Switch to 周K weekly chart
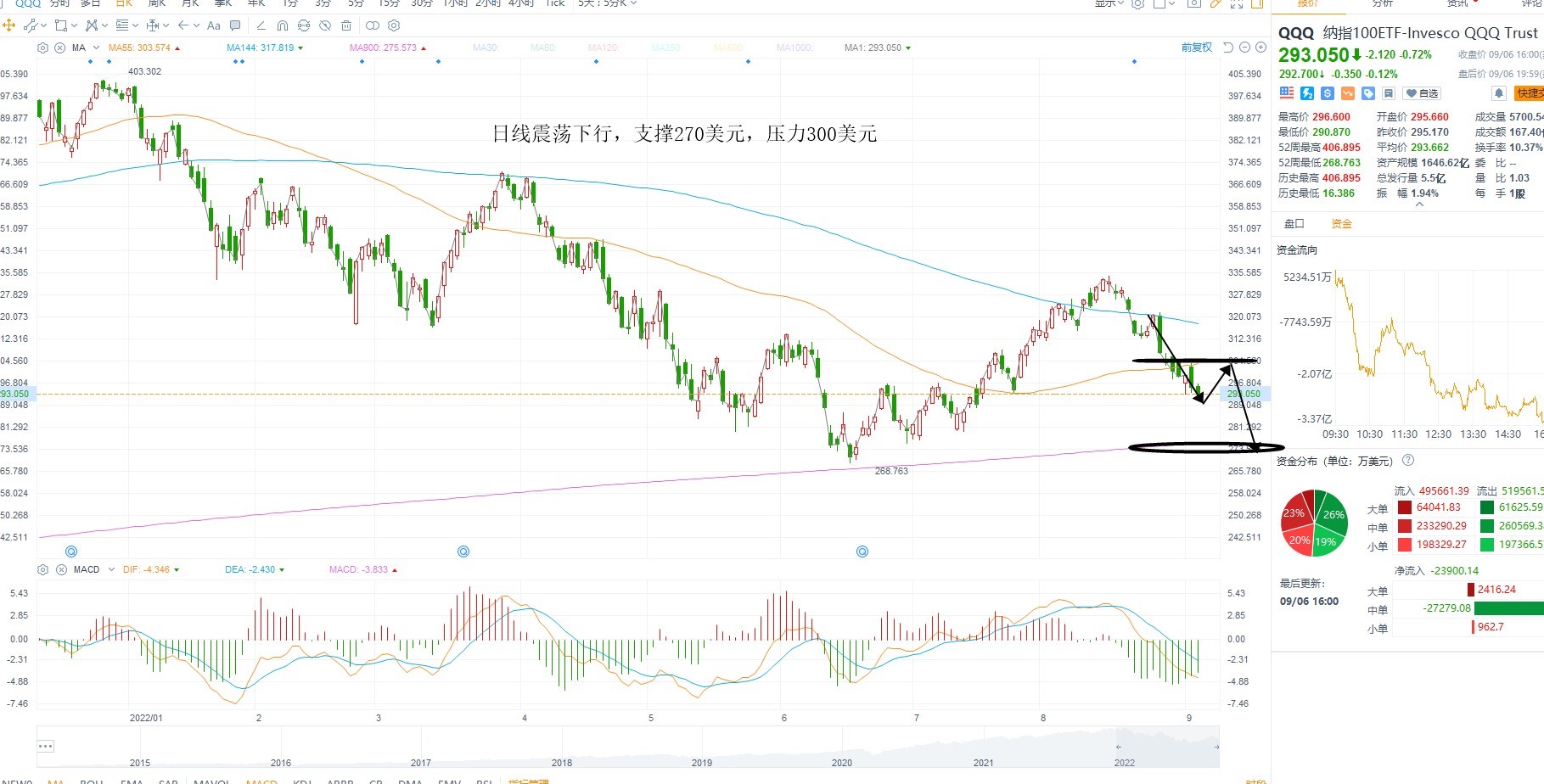The height and width of the screenshot is (784, 1544). pos(157,3)
